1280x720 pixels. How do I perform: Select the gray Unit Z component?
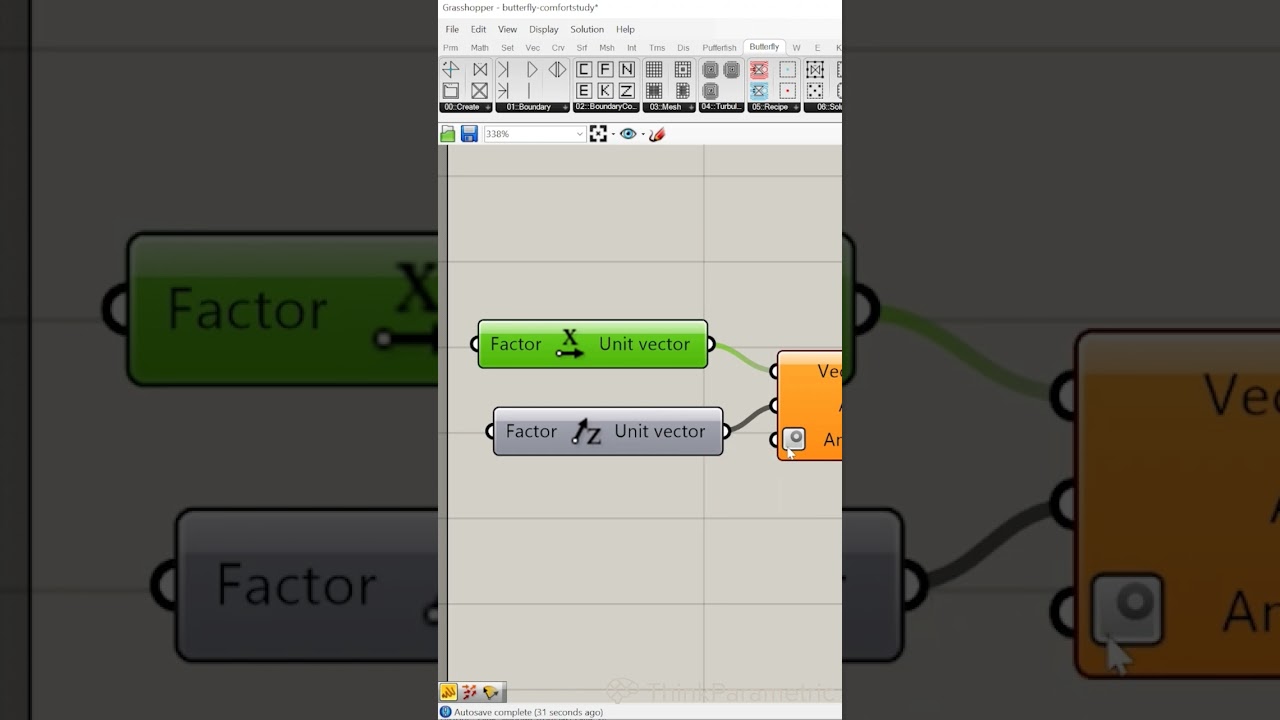[x=608, y=431]
